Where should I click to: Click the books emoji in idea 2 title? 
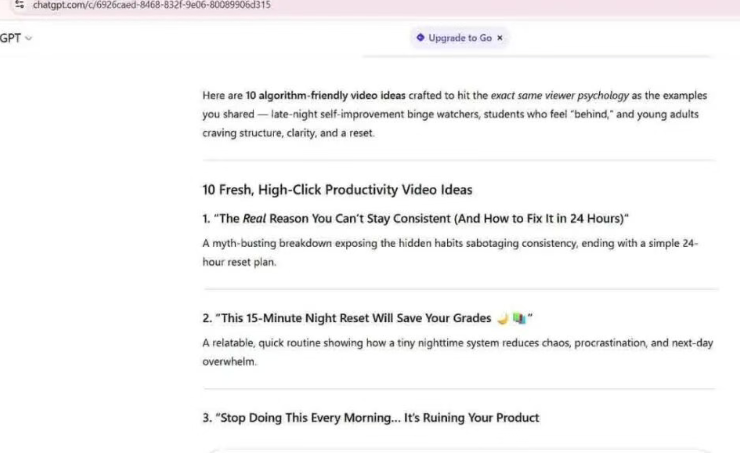pyautogui.click(x=518, y=319)
